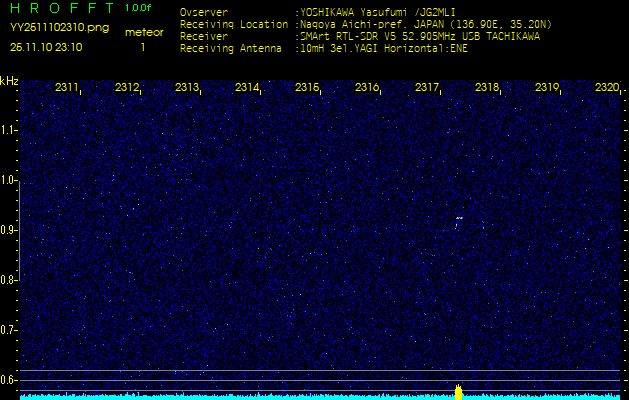Click the 0.7 frequency axis label
Viewport: 629px width, 400px height.
coord(9,329)
